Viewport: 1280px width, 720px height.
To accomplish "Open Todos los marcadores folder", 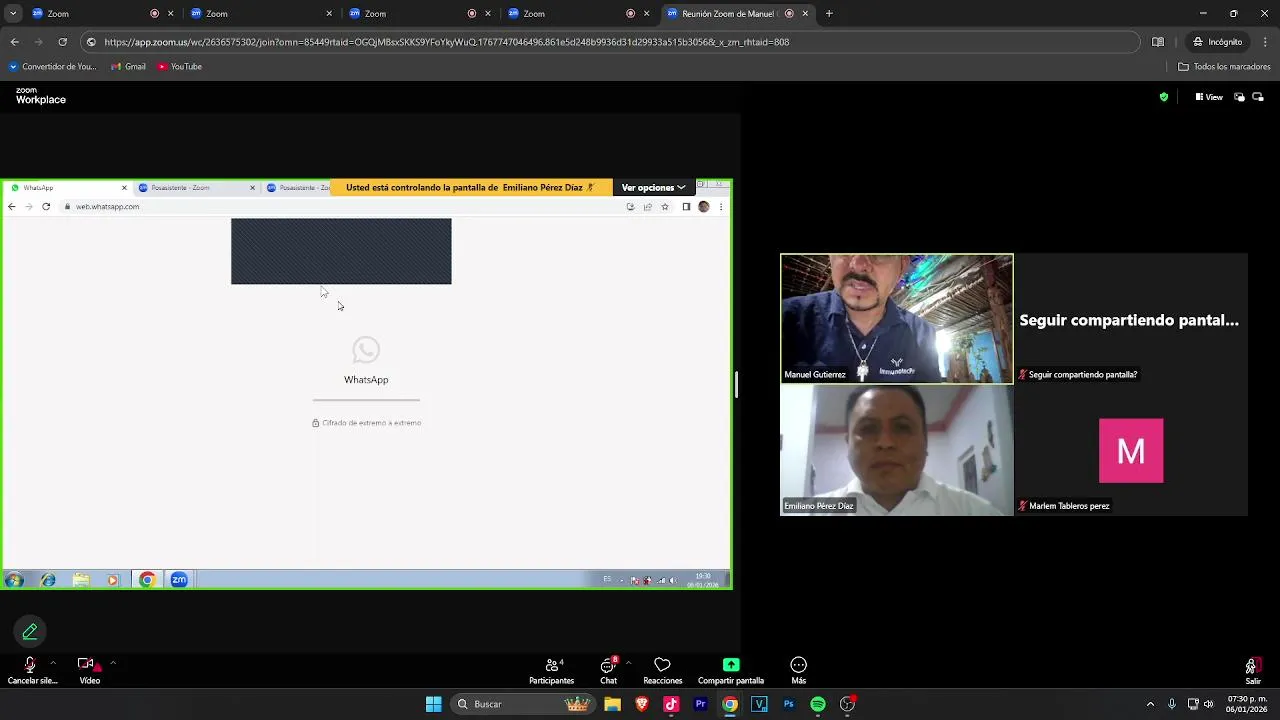I will (x=1224, y=67).
